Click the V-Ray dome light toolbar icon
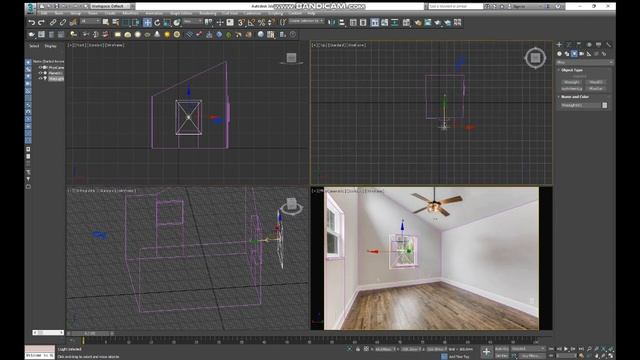This screenshot has width=640, height=360. 128,35
